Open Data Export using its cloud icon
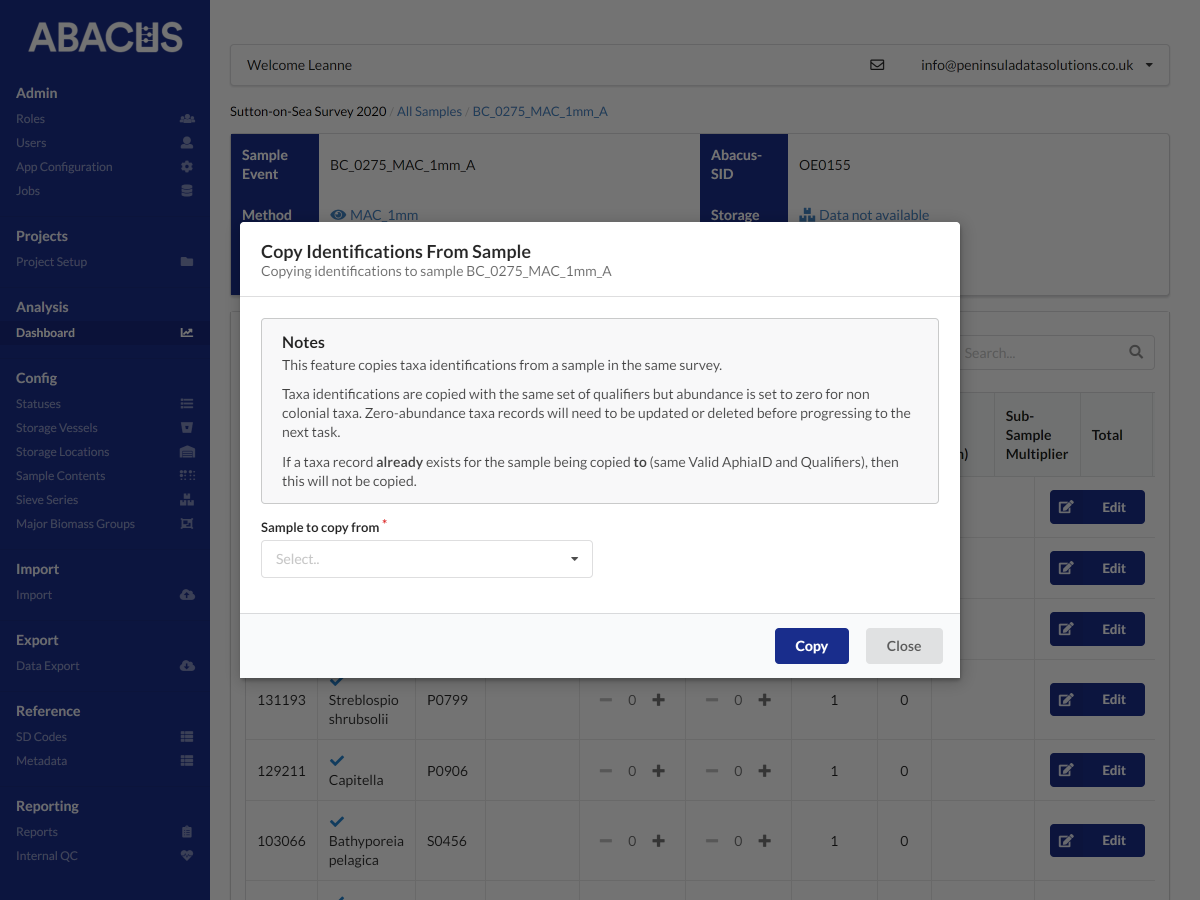 tap(187, 665)
